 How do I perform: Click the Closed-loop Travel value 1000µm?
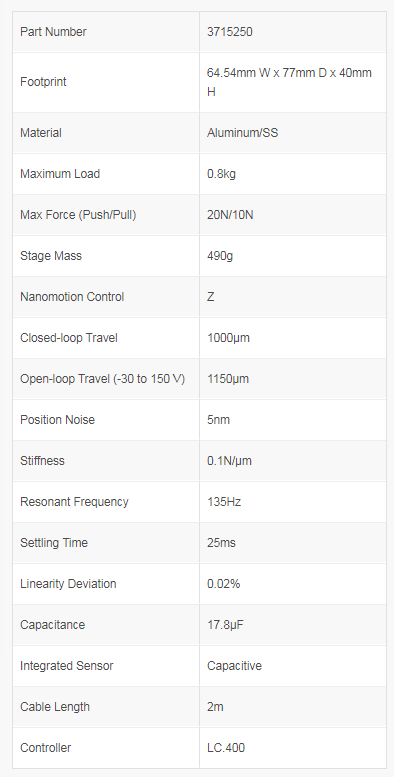point(228,338)
